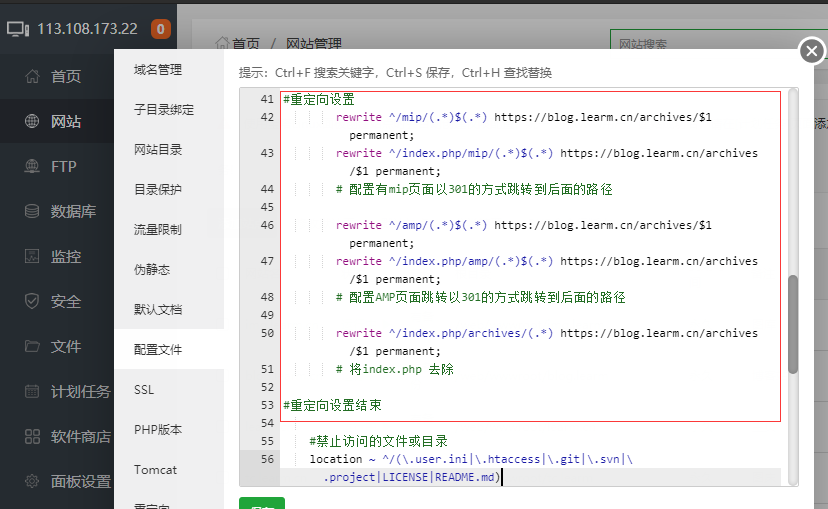This screenshot has width=828, height=509.
Task: Click the mip页面 301 comment on line 44
Action: click(474, 190)
